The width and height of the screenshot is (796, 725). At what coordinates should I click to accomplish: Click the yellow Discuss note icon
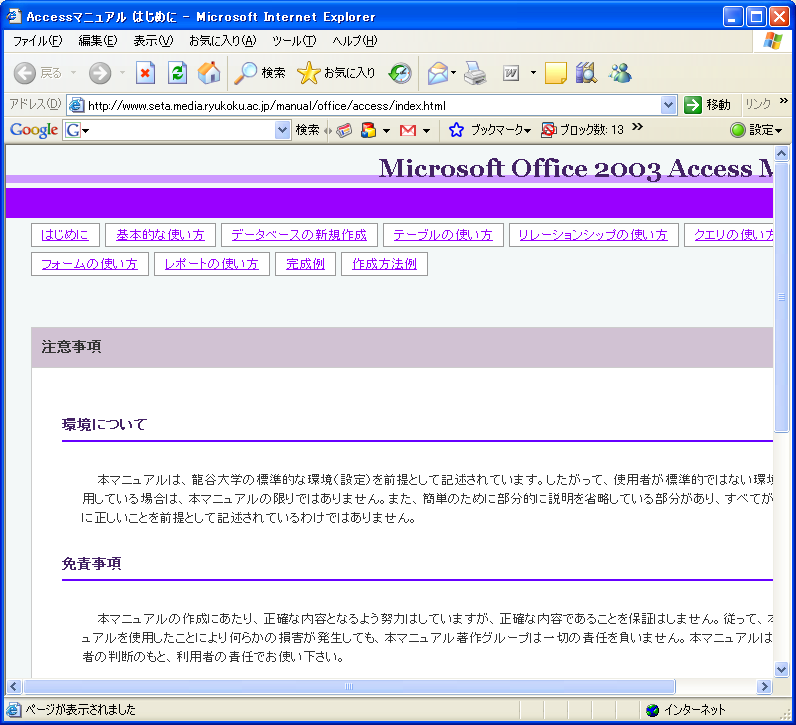(555, 74)
